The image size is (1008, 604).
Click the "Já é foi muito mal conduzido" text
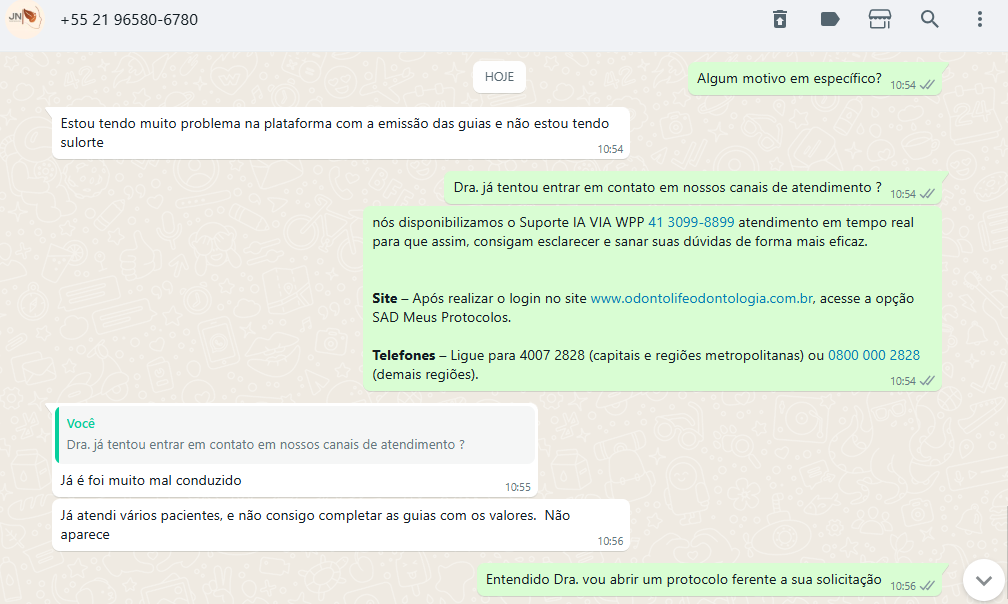click(x=151, y=480)
